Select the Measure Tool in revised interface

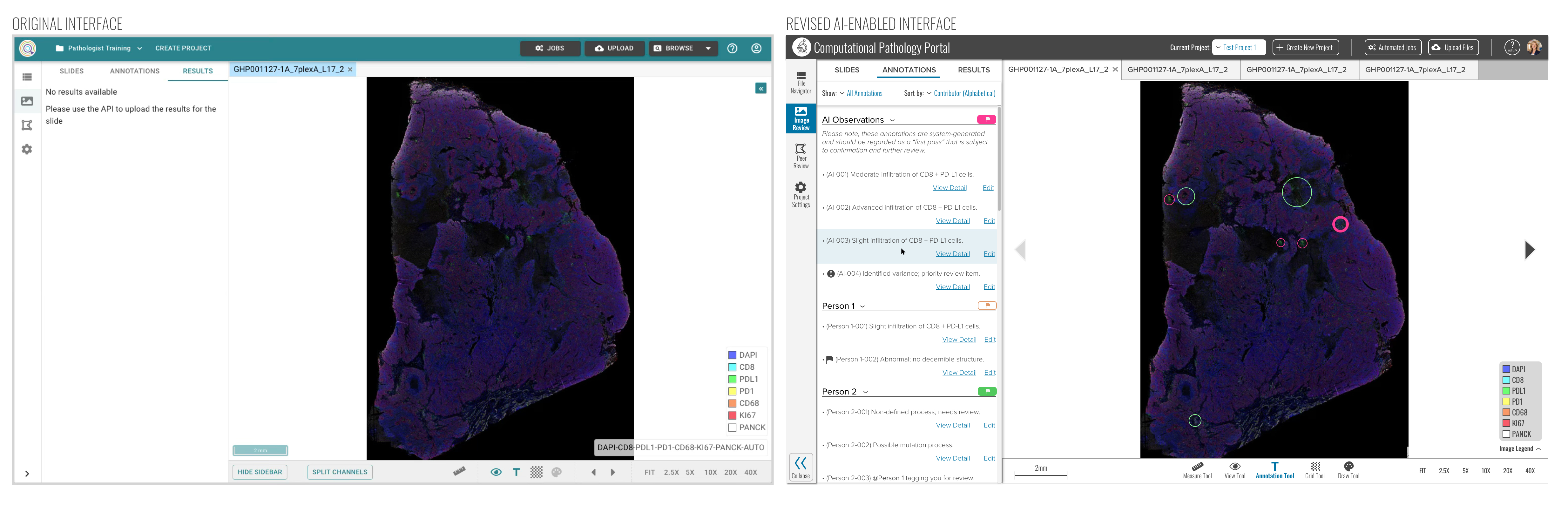click(1197, 469)
